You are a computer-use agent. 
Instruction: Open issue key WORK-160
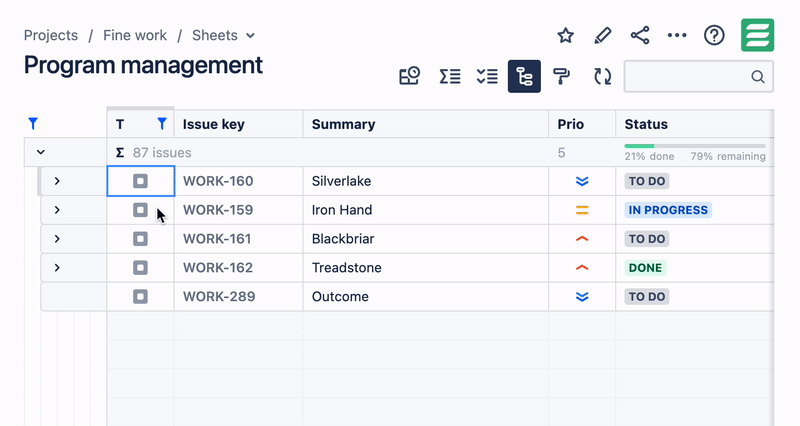[x=218, y=181]
